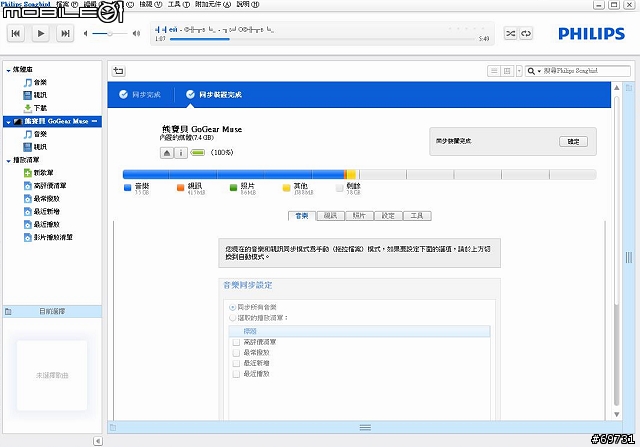
Task: Open the 工具(T) menu
Action: pyautogui.click(x=179, y=4)
